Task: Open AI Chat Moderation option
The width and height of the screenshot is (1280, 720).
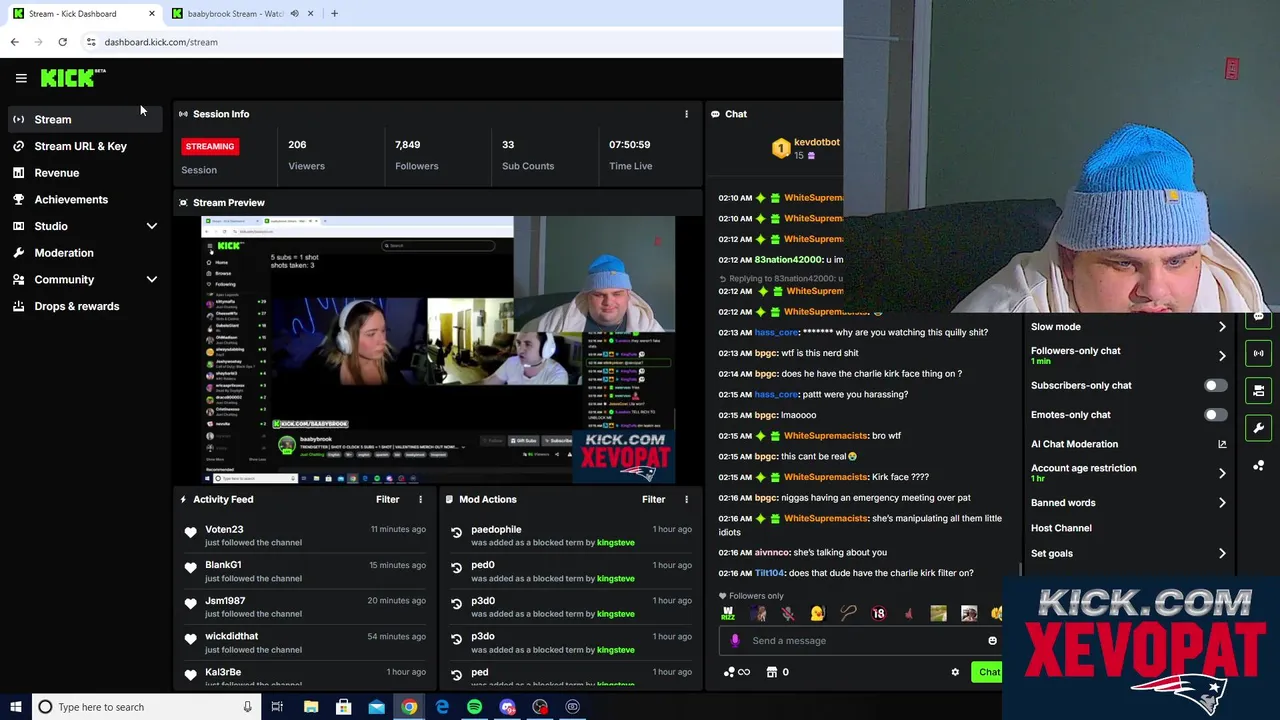Action: pyautogui.click(x=1074, y=444)
